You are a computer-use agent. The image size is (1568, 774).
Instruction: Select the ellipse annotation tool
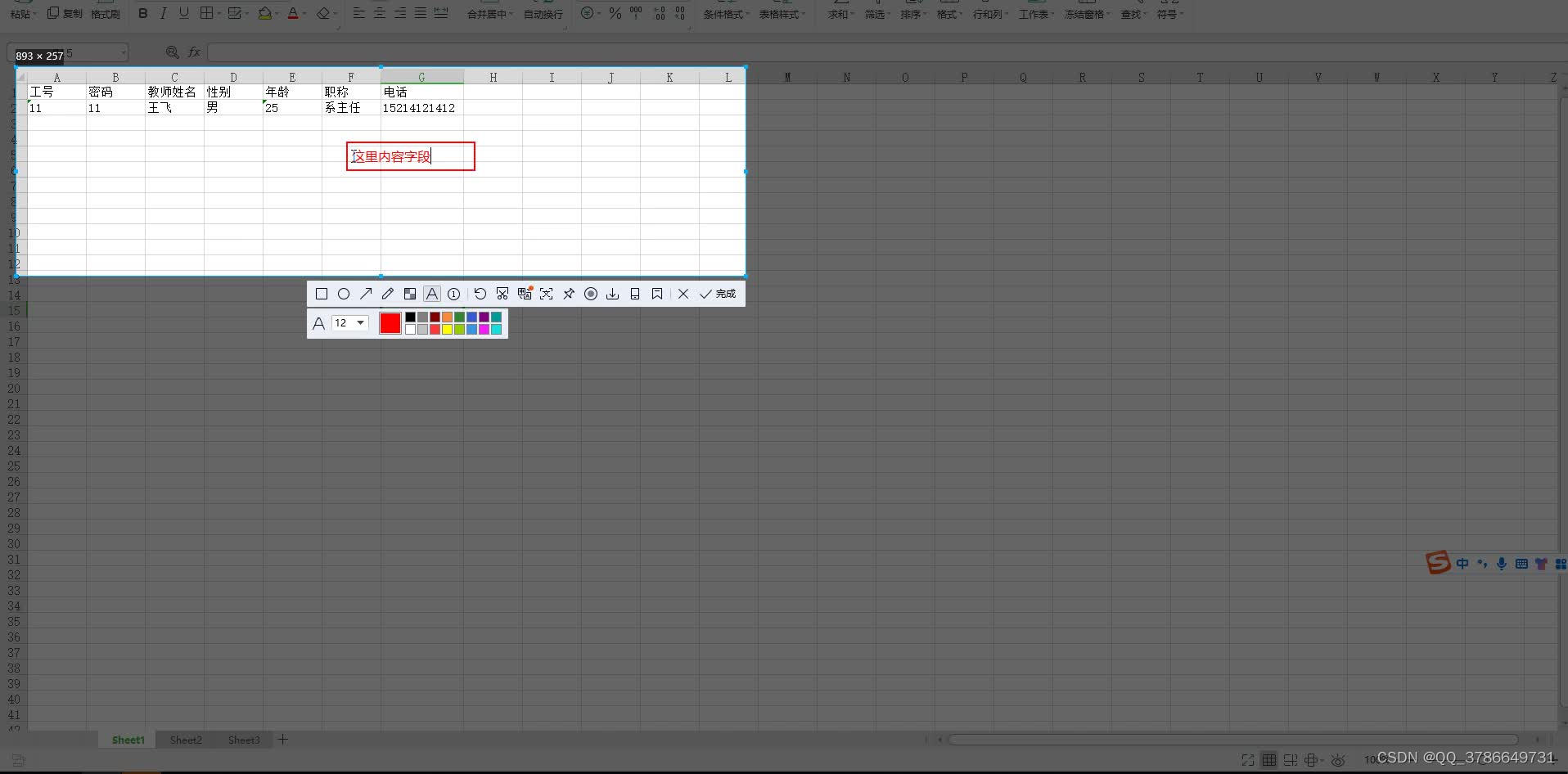coord(344,294)
